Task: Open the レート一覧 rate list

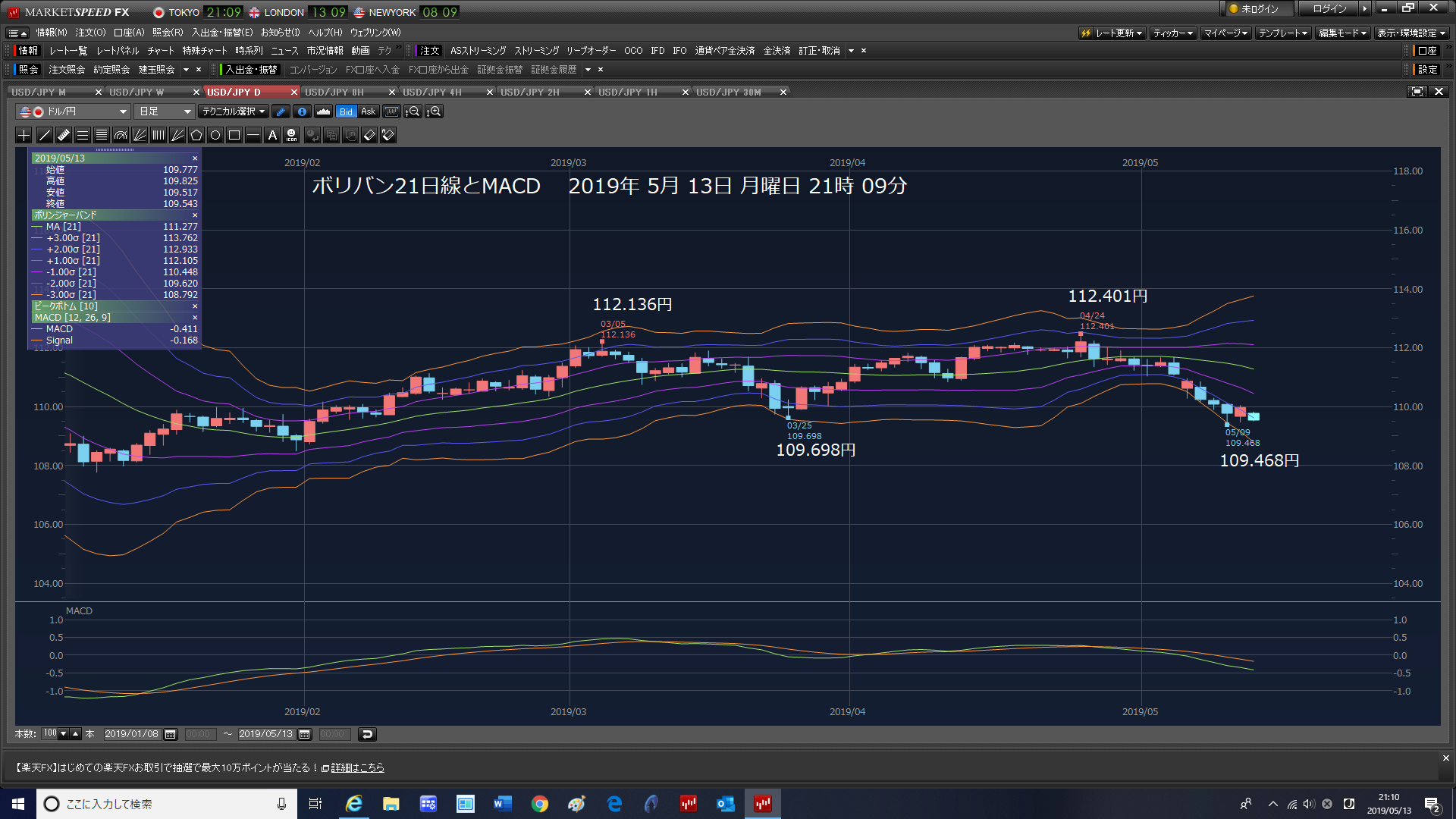Action: (68, 51)
